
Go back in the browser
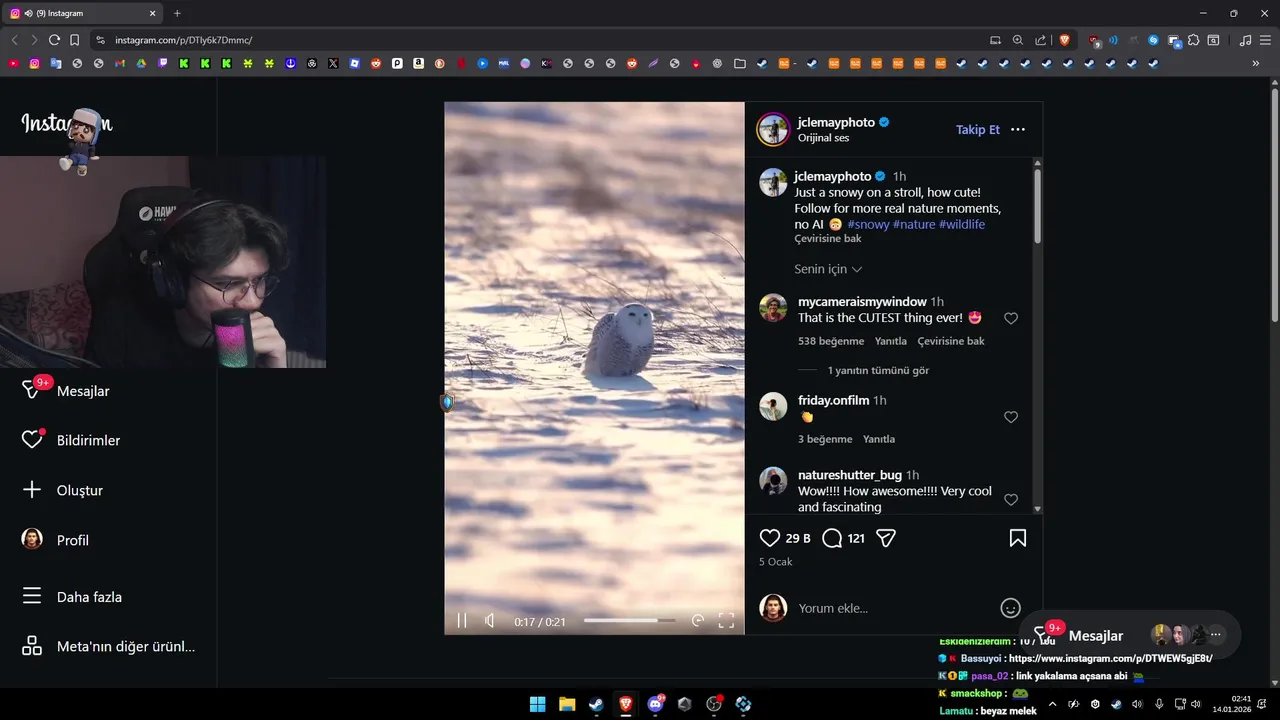click(x=14, y=40)
